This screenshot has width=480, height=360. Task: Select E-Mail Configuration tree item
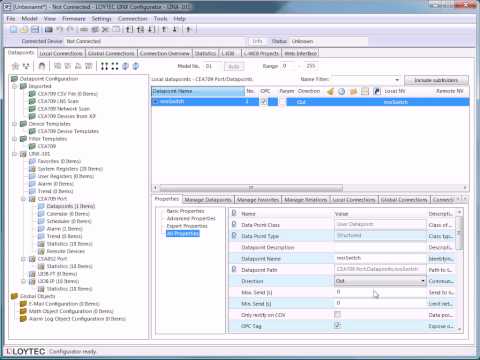click(x=64, y=304)
